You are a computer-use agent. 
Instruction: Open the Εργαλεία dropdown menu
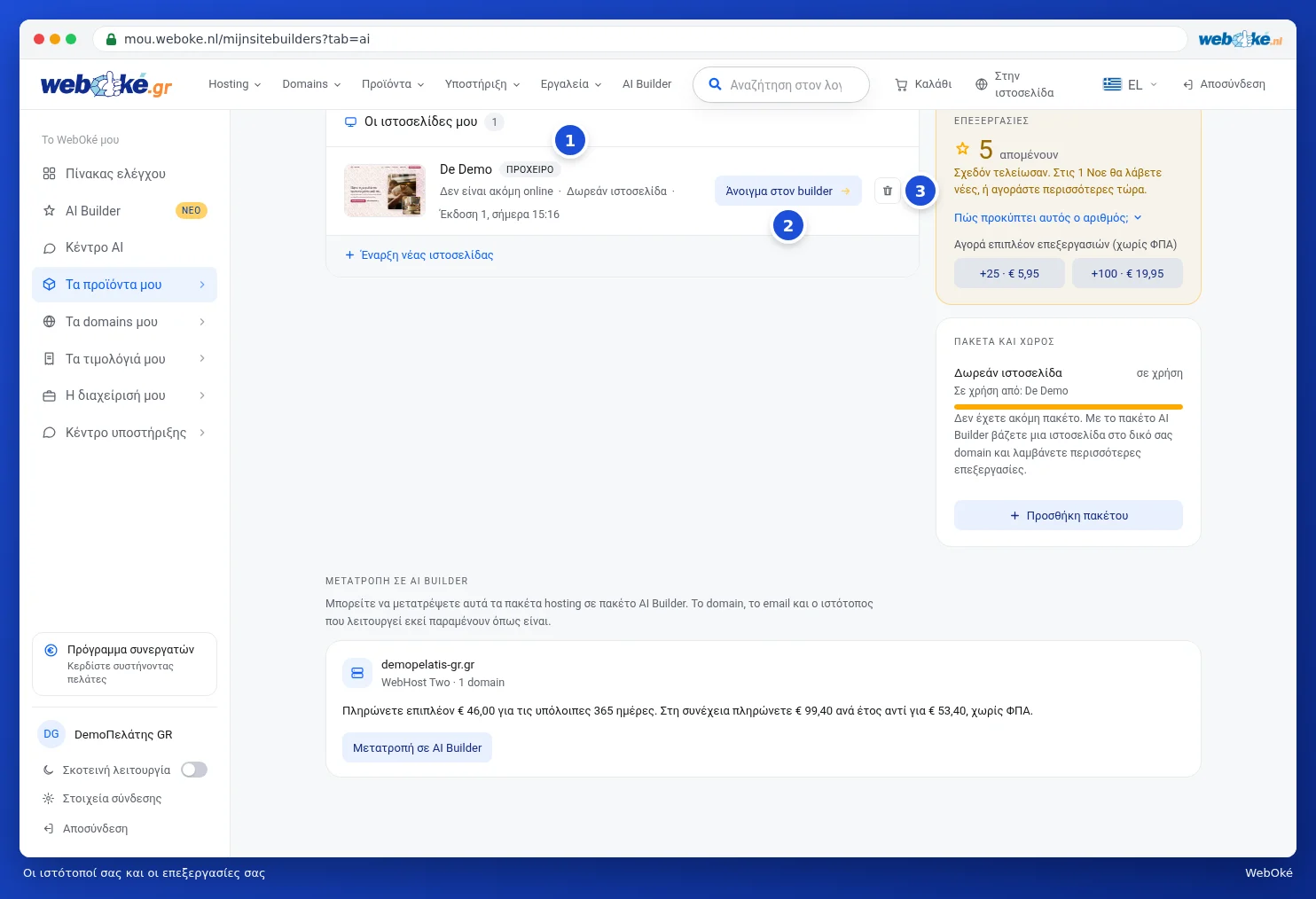point(571,84)
